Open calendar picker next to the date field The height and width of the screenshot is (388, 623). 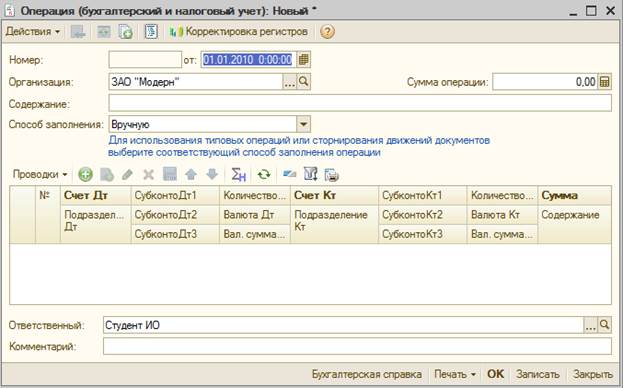[304, 60]
